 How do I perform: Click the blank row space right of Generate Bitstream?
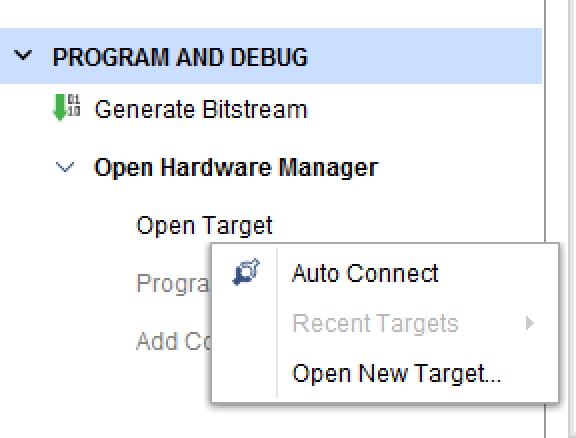pyautogui.click(x=422, y=110)
